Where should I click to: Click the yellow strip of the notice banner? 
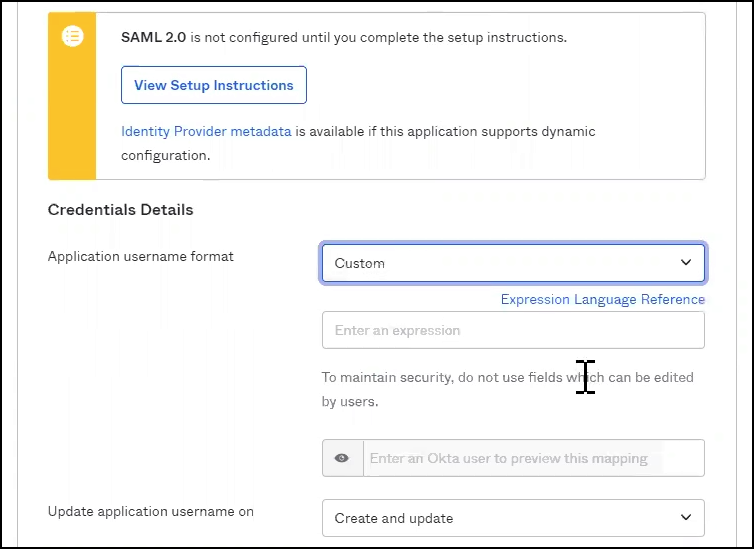pyautogui.click(x=72, y=120)
